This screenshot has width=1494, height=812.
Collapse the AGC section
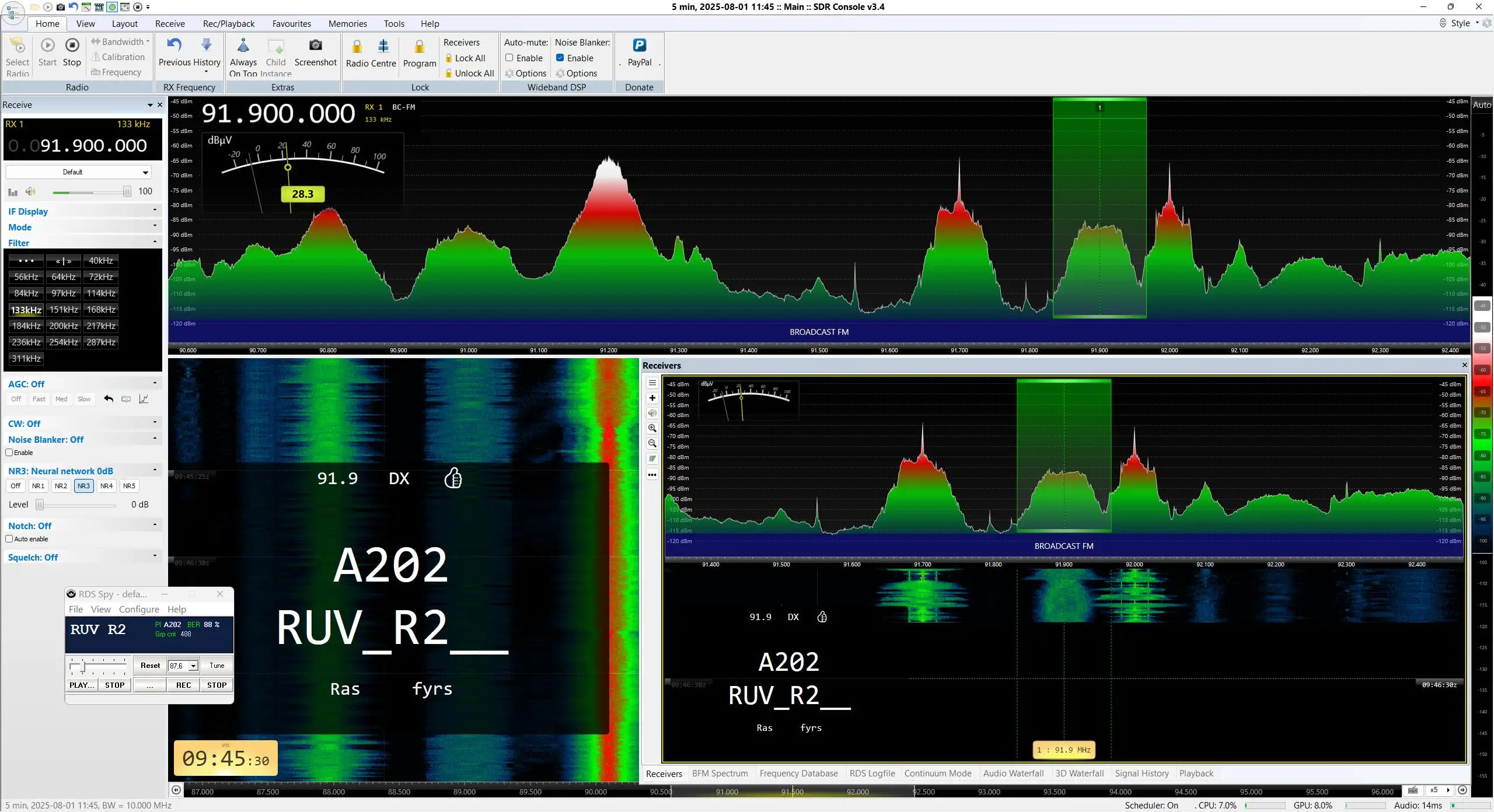[82, 384]
